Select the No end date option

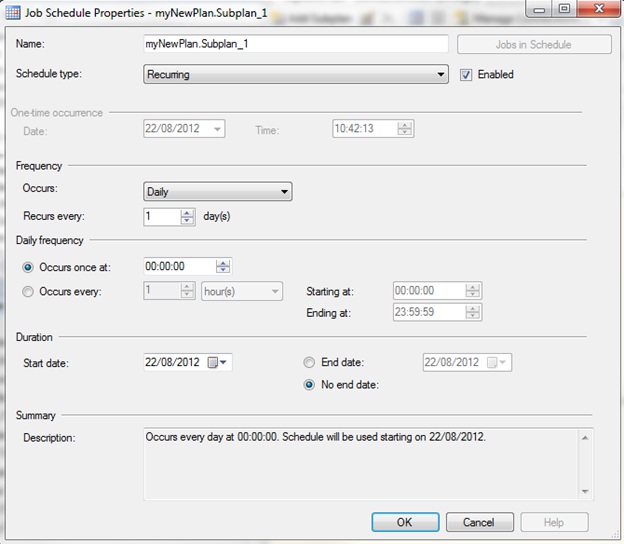309,386
